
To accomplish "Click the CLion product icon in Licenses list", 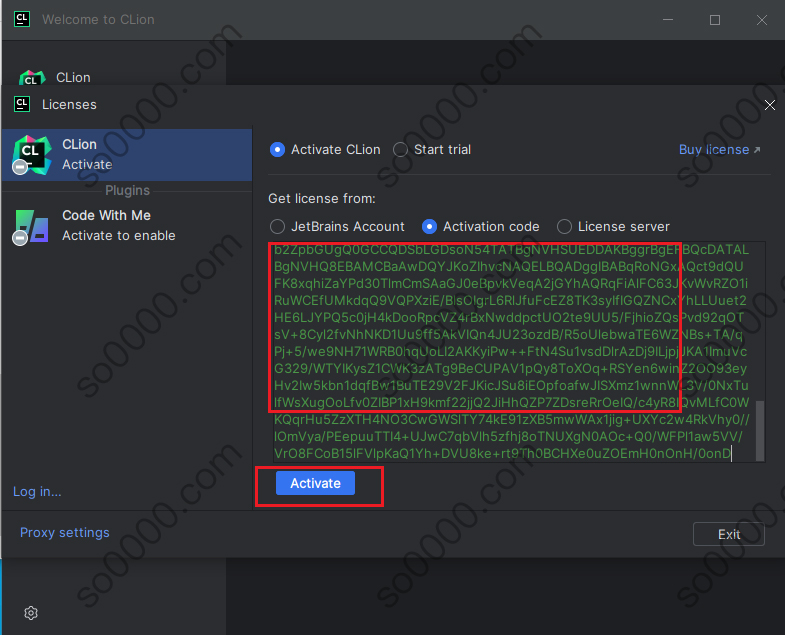I will point(32,155).
